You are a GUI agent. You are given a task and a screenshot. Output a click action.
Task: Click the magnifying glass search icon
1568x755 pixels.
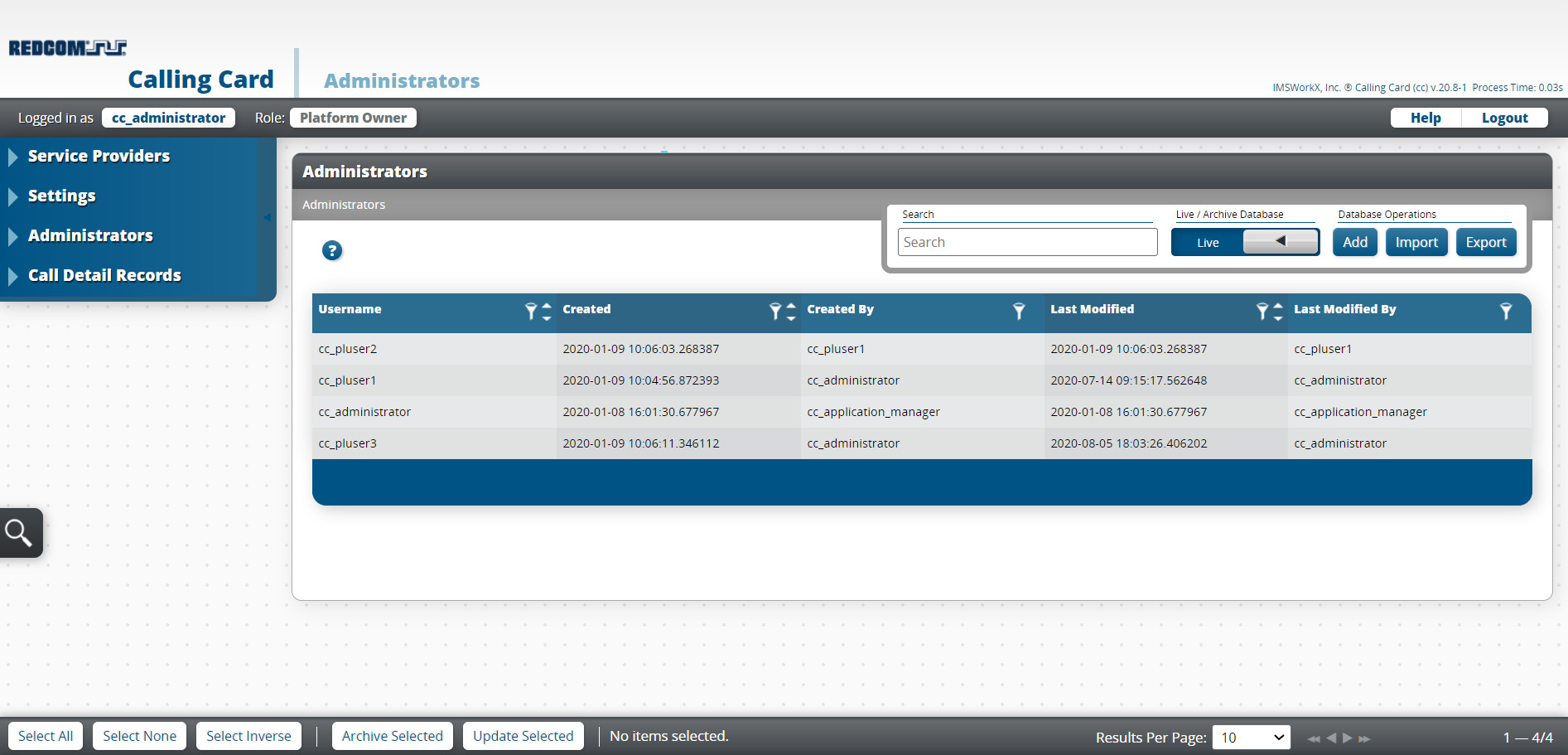(x=20, y=532)
